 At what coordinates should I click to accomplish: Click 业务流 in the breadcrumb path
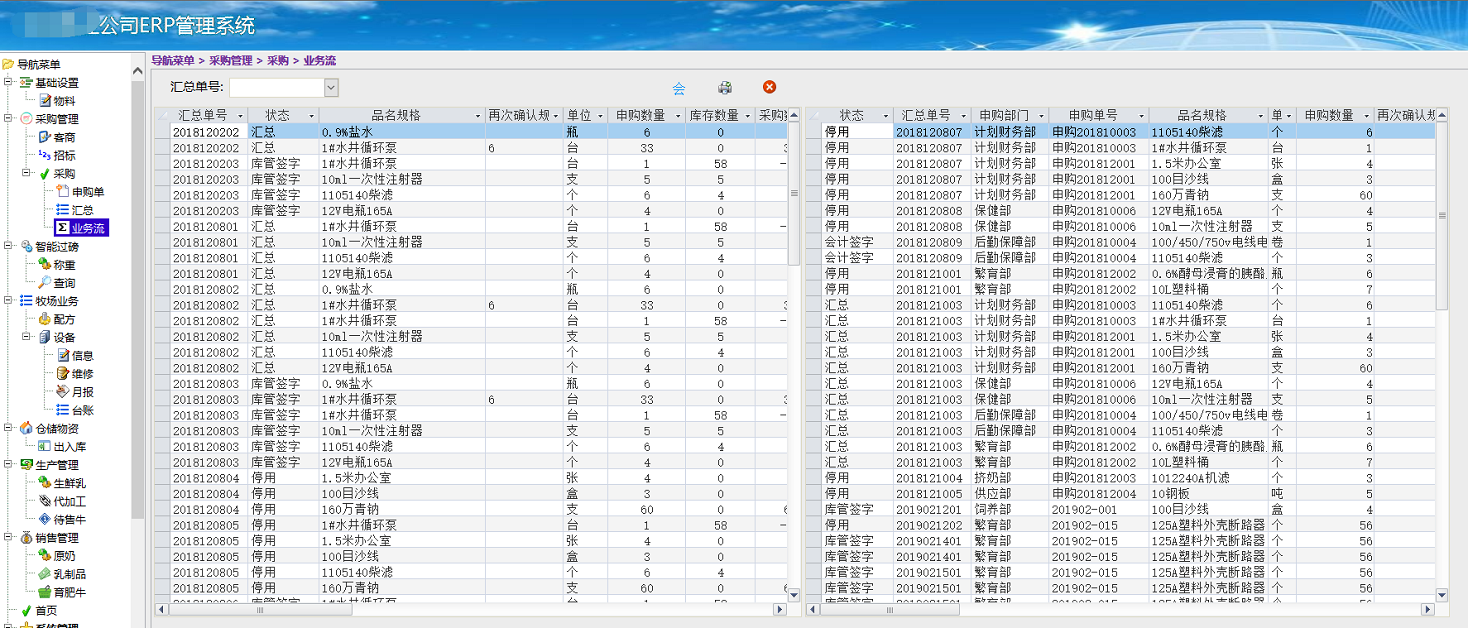click(320, 60)
